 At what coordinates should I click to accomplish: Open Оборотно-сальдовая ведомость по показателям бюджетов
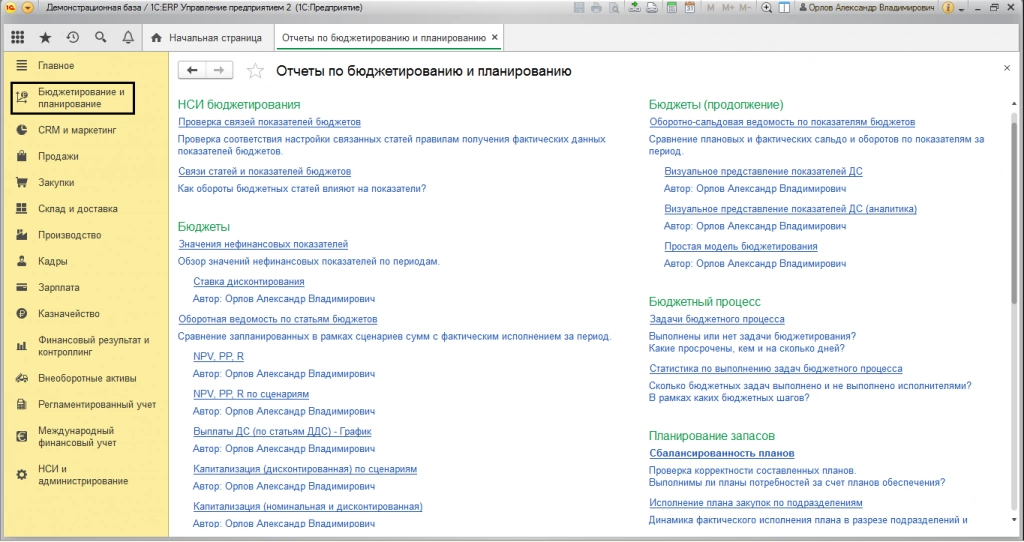pos(782,121)
